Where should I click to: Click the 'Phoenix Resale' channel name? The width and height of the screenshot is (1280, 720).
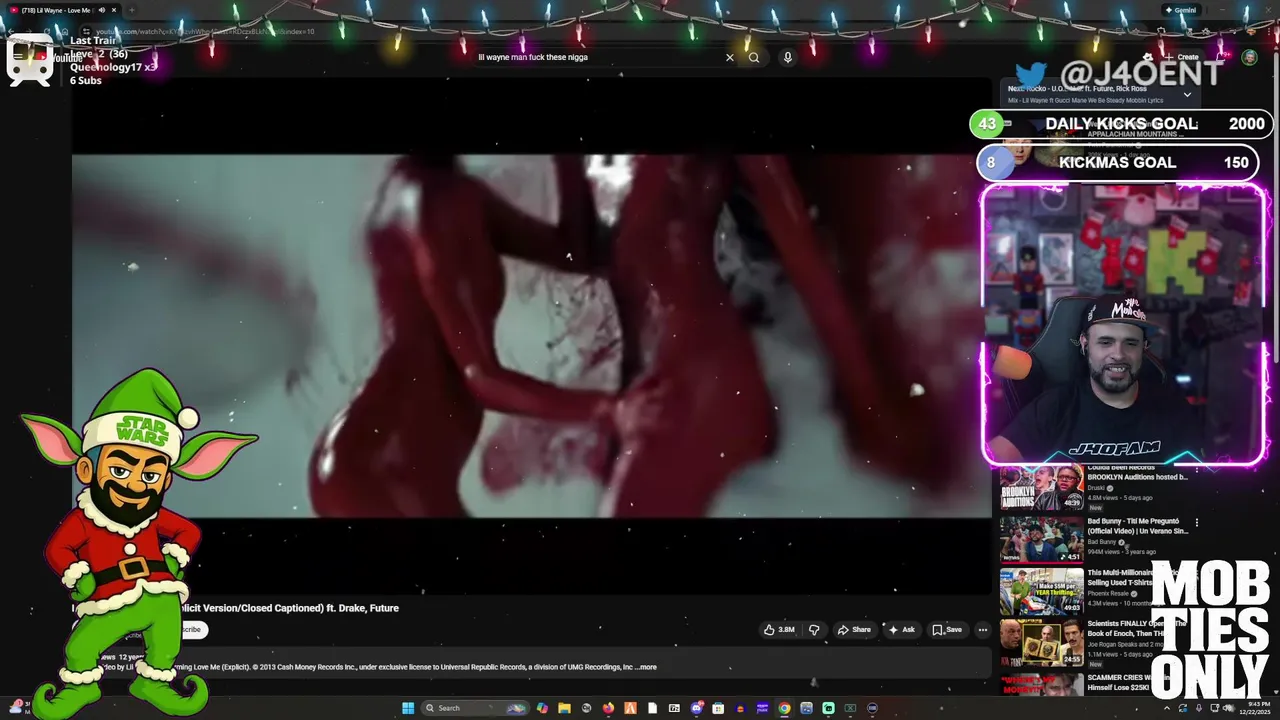point(1109,593)
